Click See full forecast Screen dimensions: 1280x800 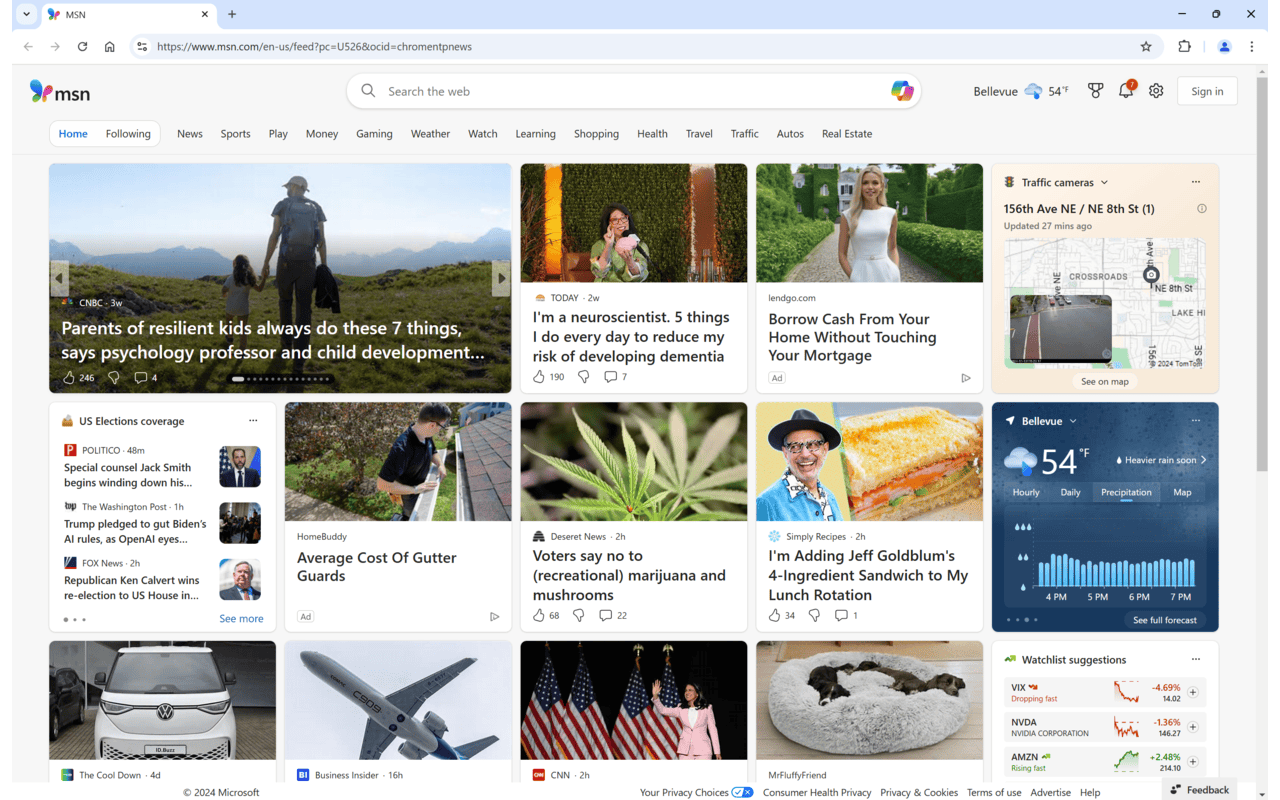point(1163,620)
